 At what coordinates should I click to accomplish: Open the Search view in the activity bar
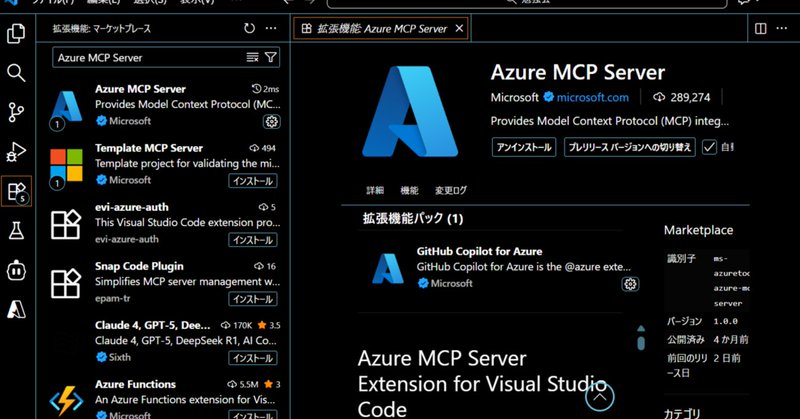[x=16, y=73]
